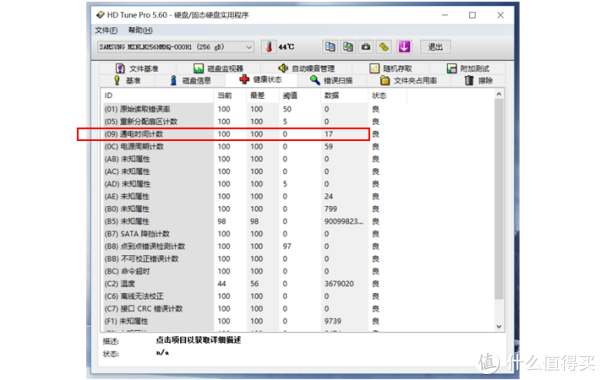Open options via the yellow tag icon
Image resolution: width=600 pixels, height=380 pixels.
[x=384, y=47]
